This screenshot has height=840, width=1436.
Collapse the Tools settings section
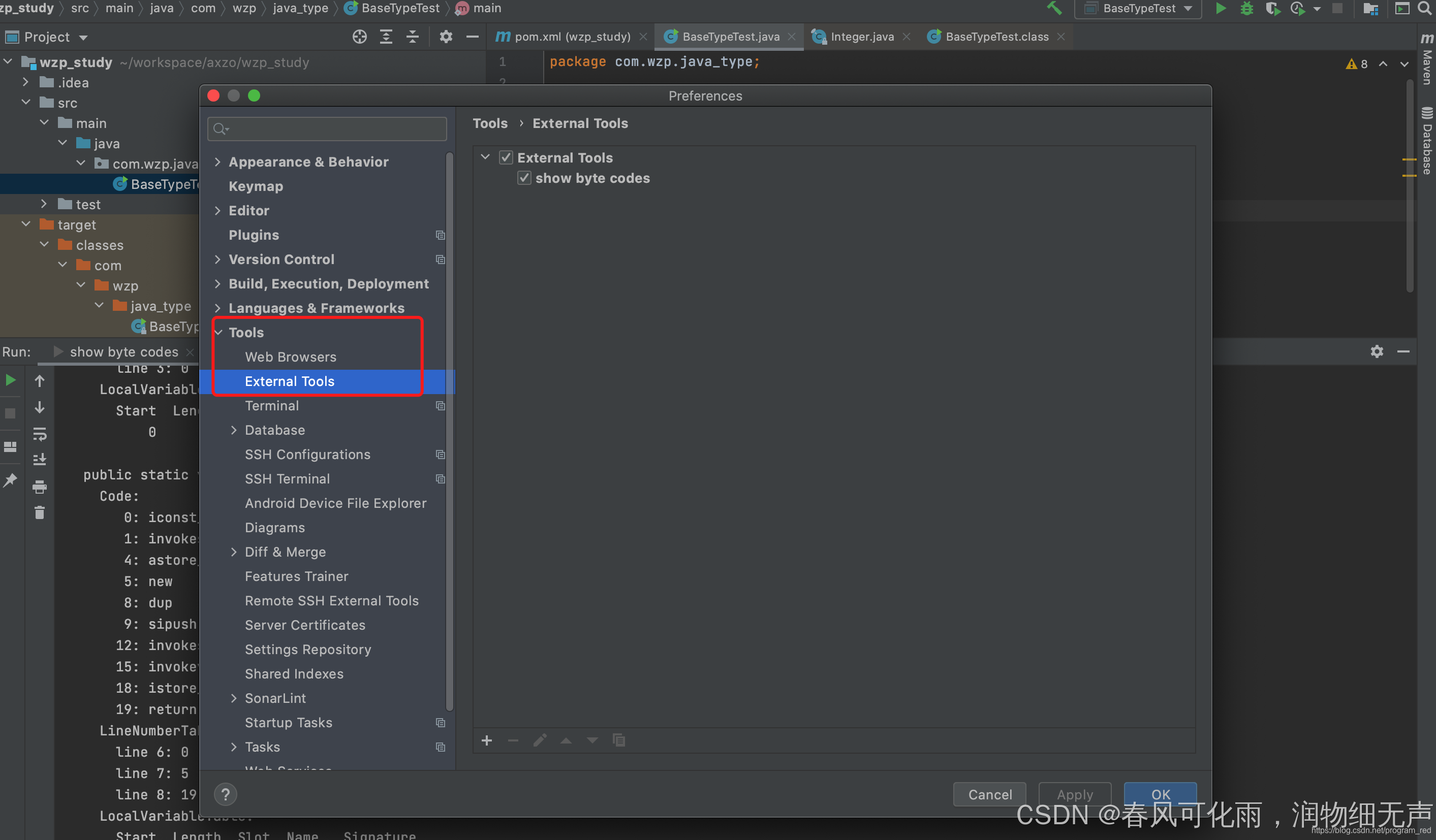(217, 332)
